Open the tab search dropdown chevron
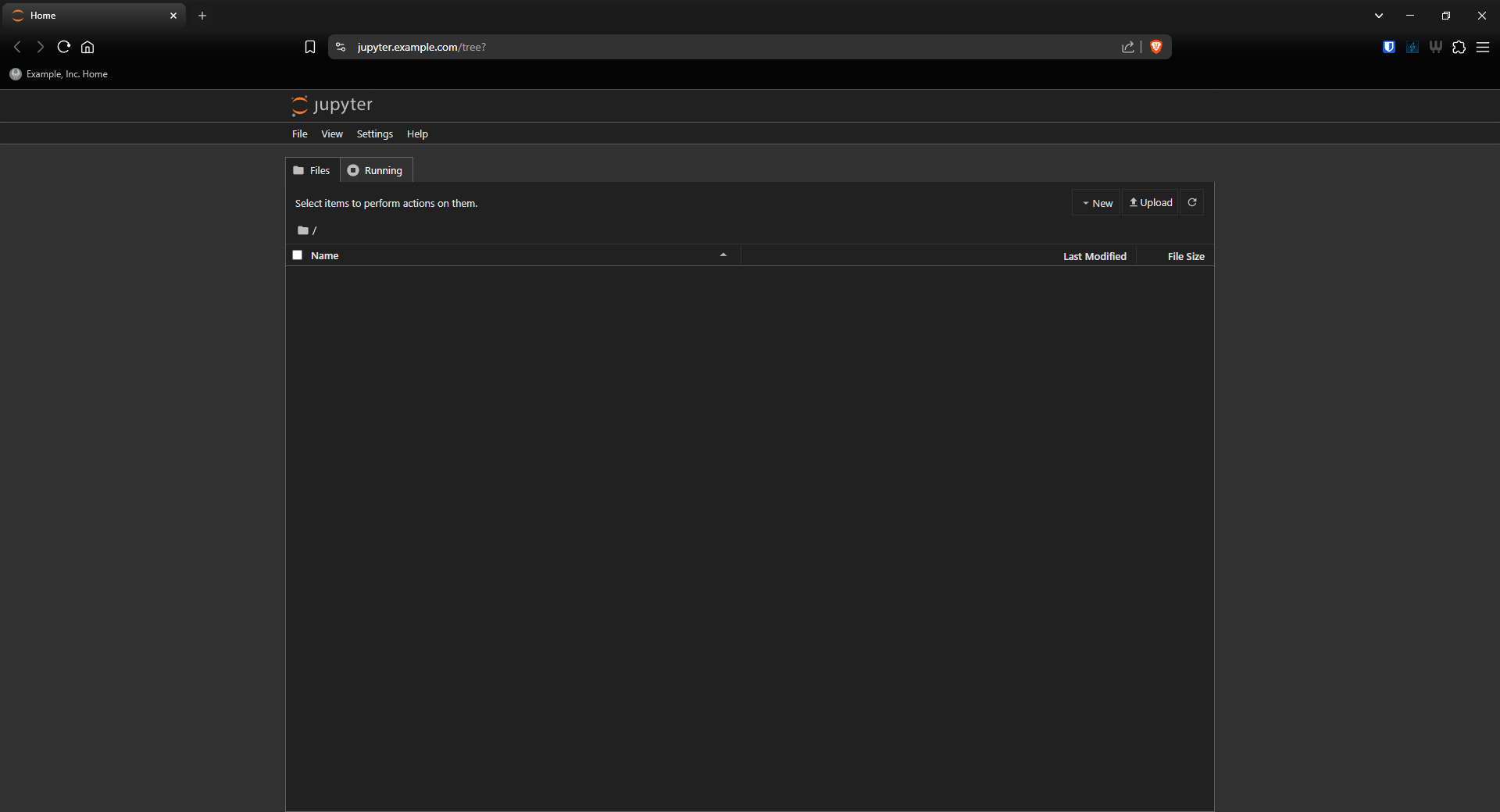1500x812 pixels. tap(1379, 16)
